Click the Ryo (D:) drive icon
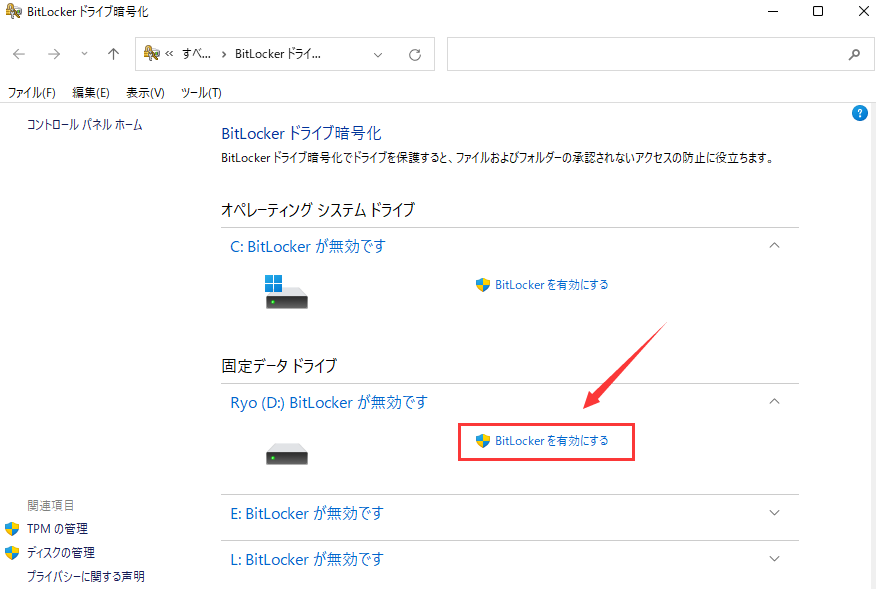Image resolution: width=876 pixels, height=589 pixels. point(286,452)
